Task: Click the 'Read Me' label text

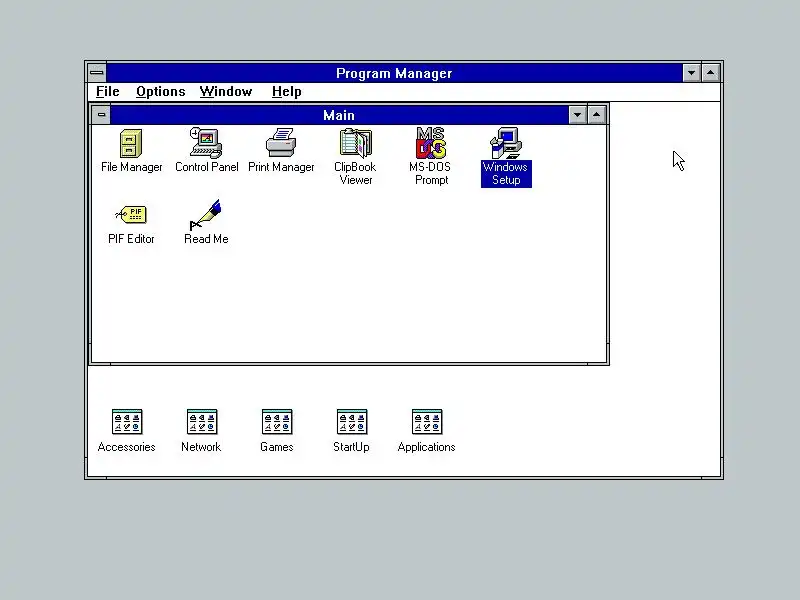Action: 206,239
